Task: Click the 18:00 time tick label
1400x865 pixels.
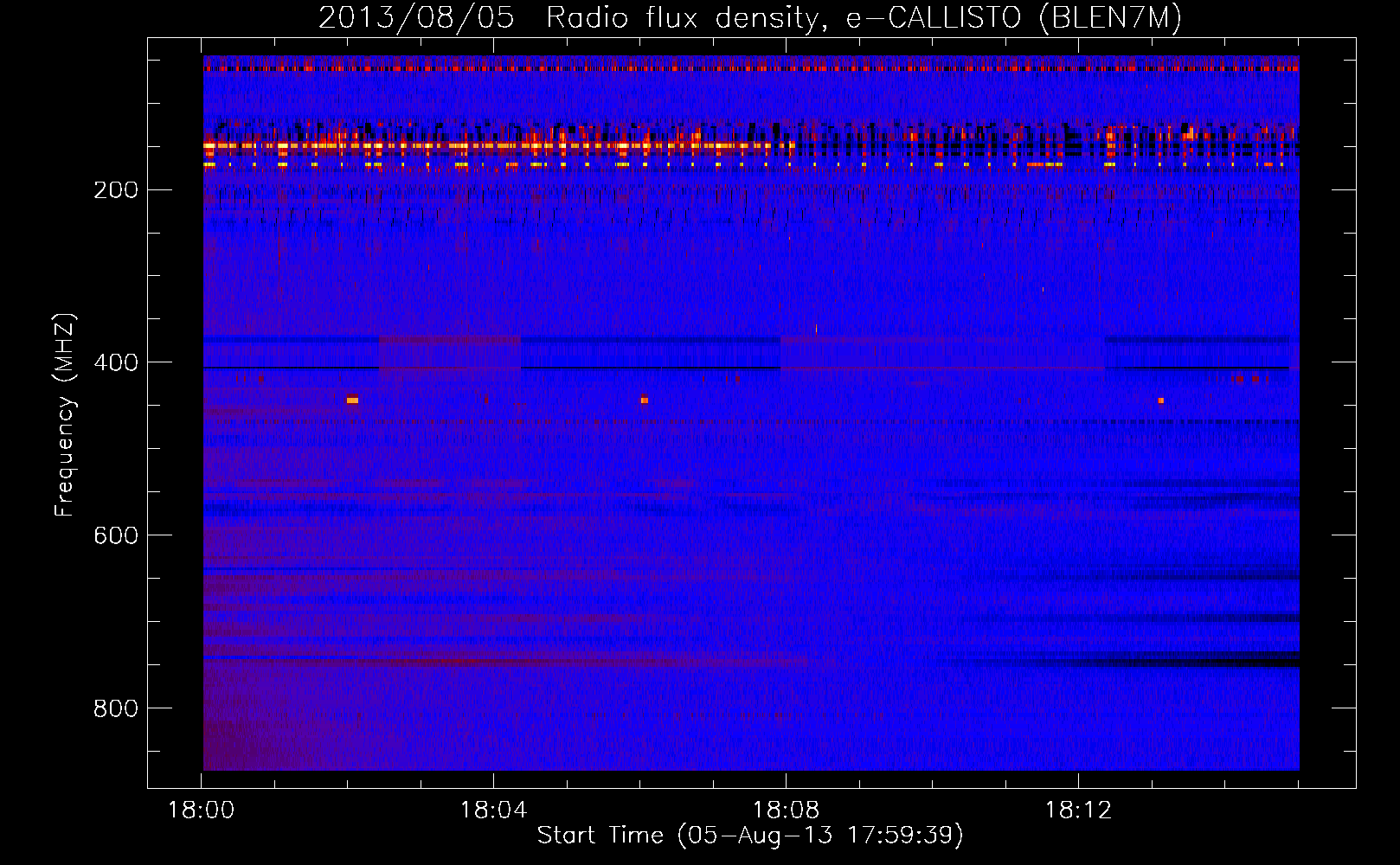Action: point(202,811)
